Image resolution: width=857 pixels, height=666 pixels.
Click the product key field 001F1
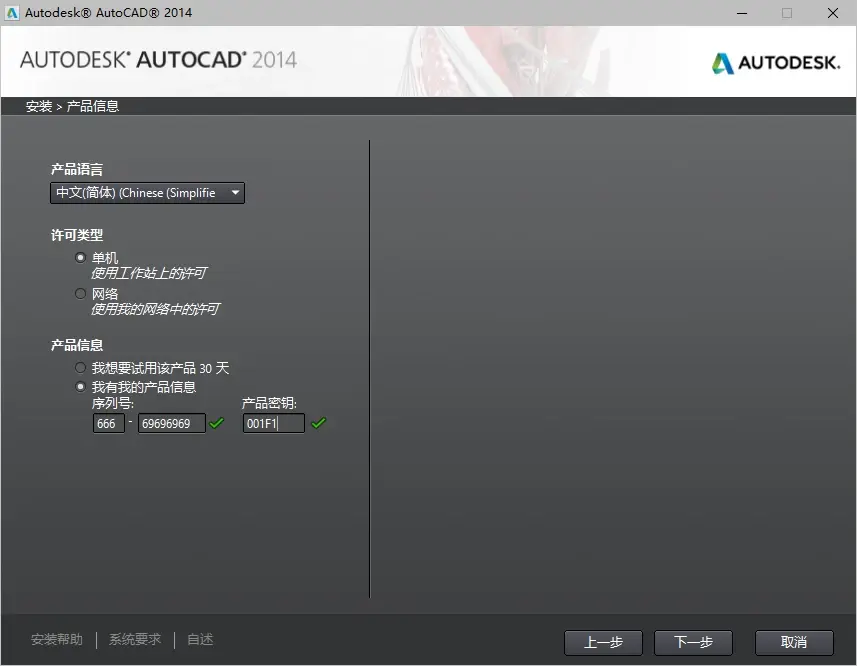tap(274, 423)
